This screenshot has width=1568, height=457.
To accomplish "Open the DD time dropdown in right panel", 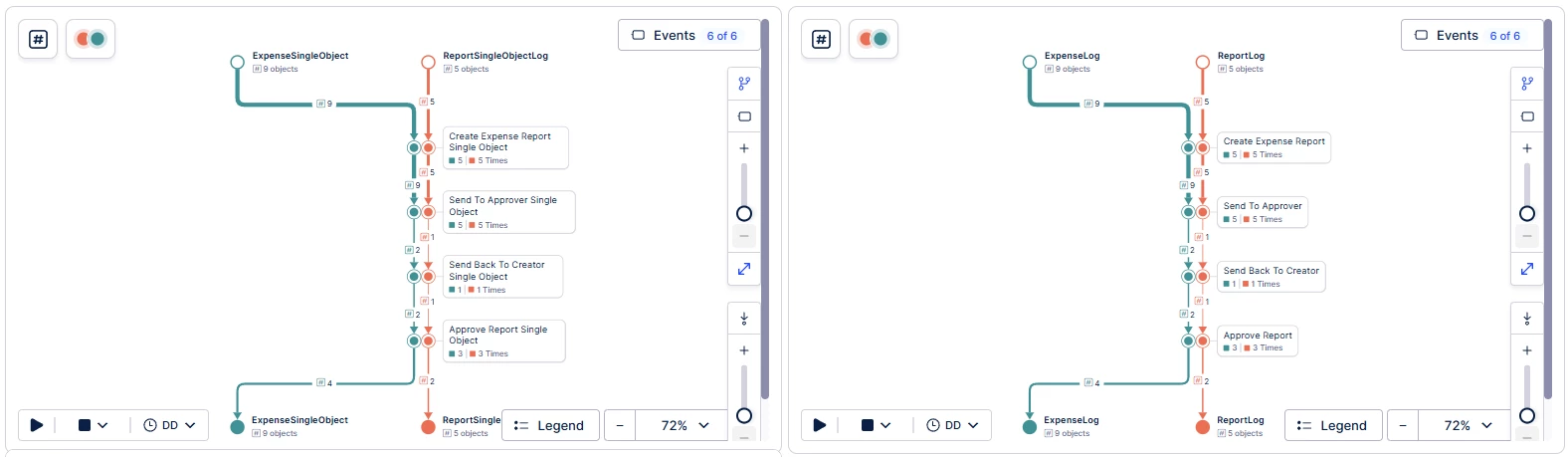I will [x=953, y=425].
